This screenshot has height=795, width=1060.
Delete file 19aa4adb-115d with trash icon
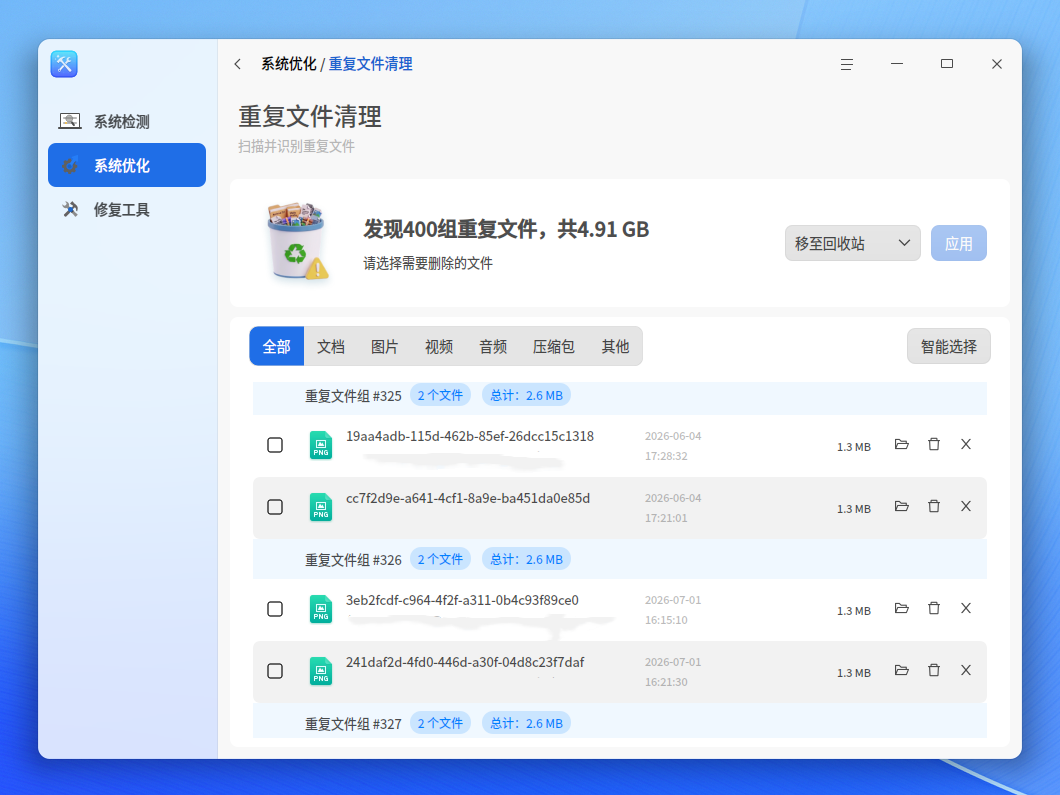tap(934, 444)
